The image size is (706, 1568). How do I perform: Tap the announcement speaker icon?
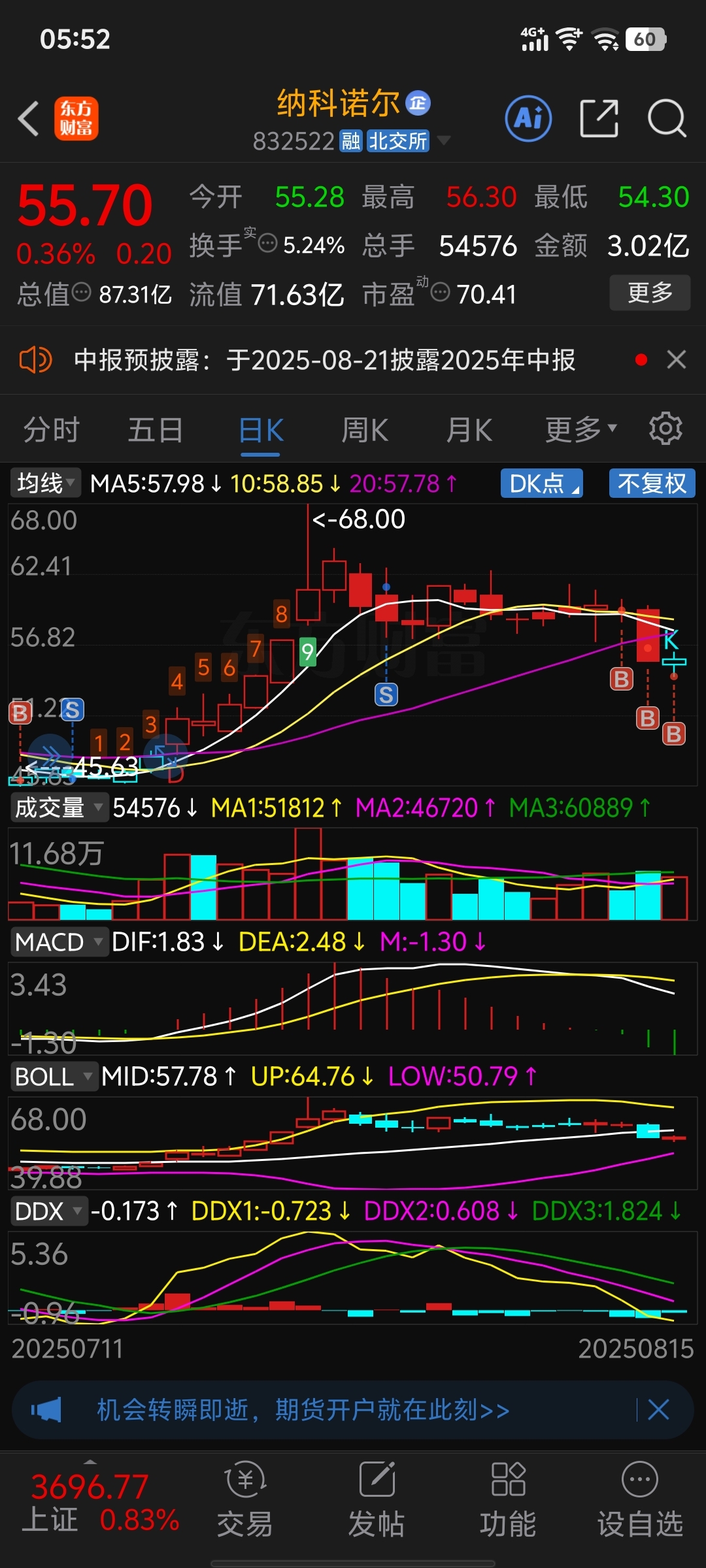[x=35, y=360]
